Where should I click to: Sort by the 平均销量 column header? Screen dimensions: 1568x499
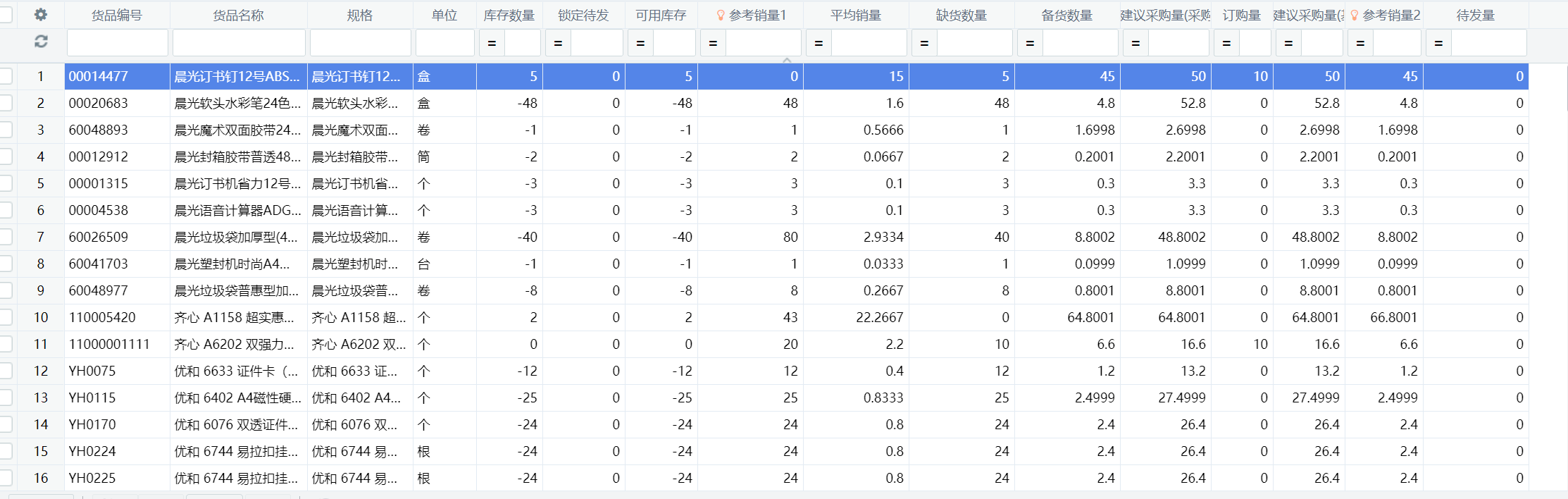pyautogui.click(x=856, y=16)
